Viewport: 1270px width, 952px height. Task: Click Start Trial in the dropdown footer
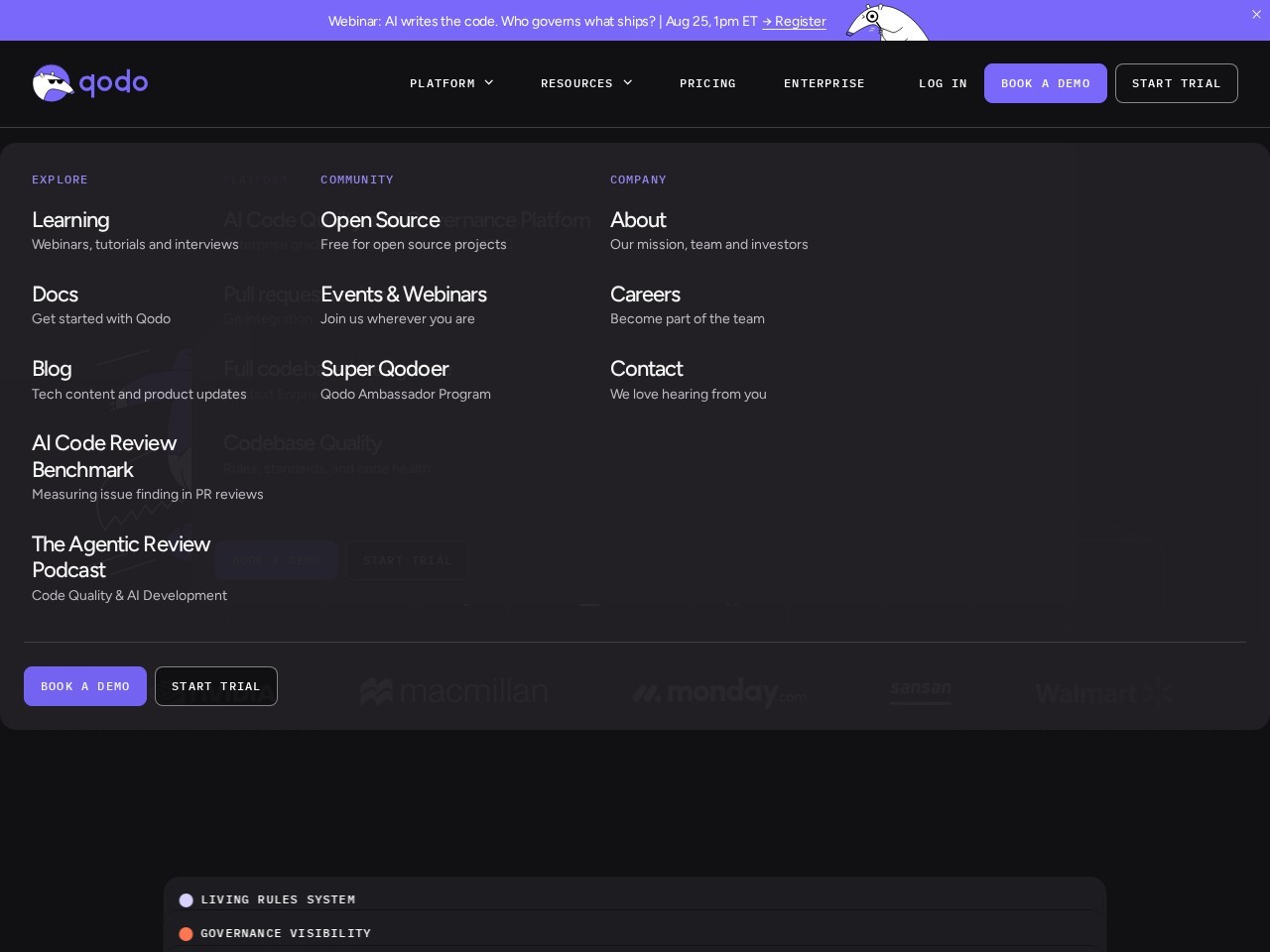216,686
